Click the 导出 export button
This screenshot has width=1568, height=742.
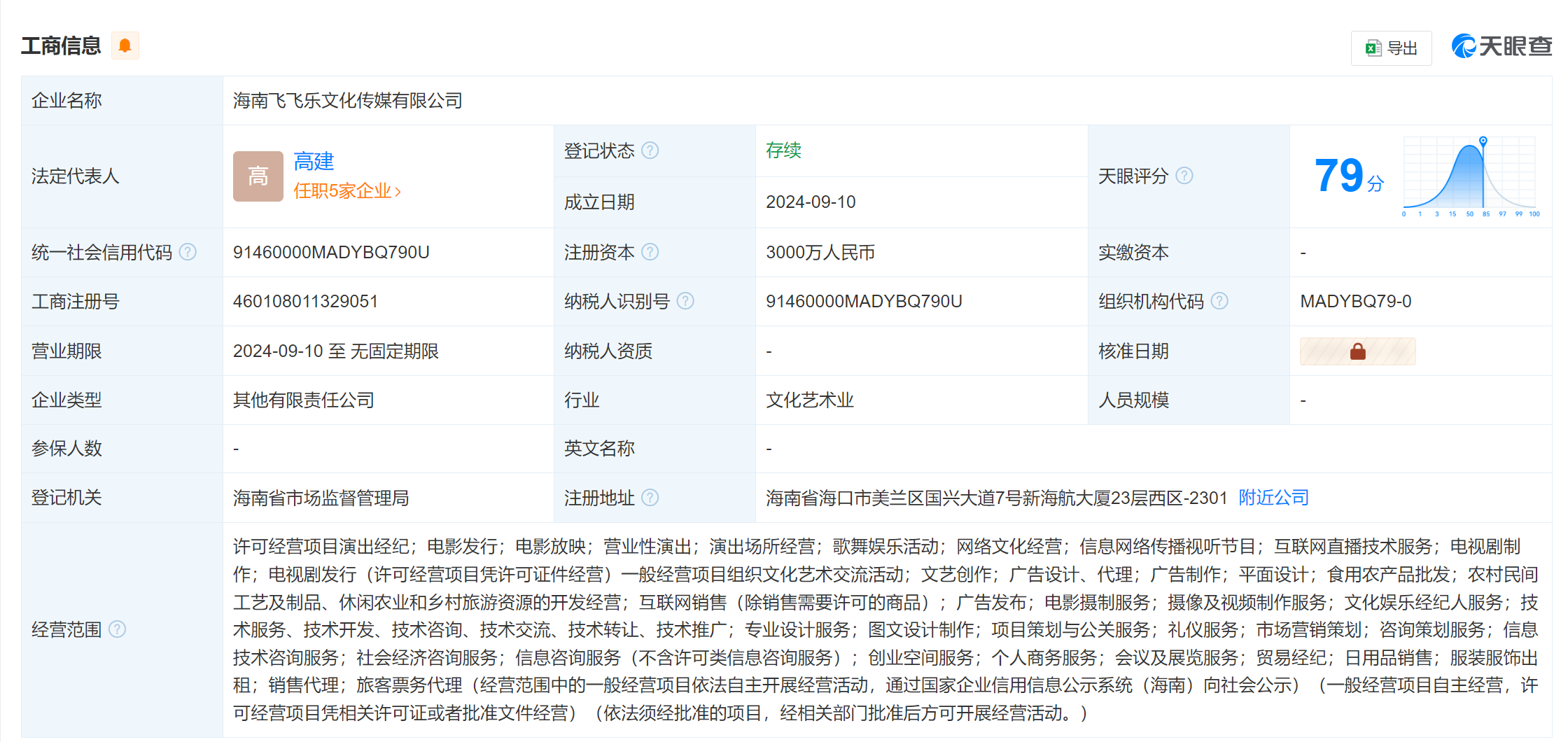1391,48
